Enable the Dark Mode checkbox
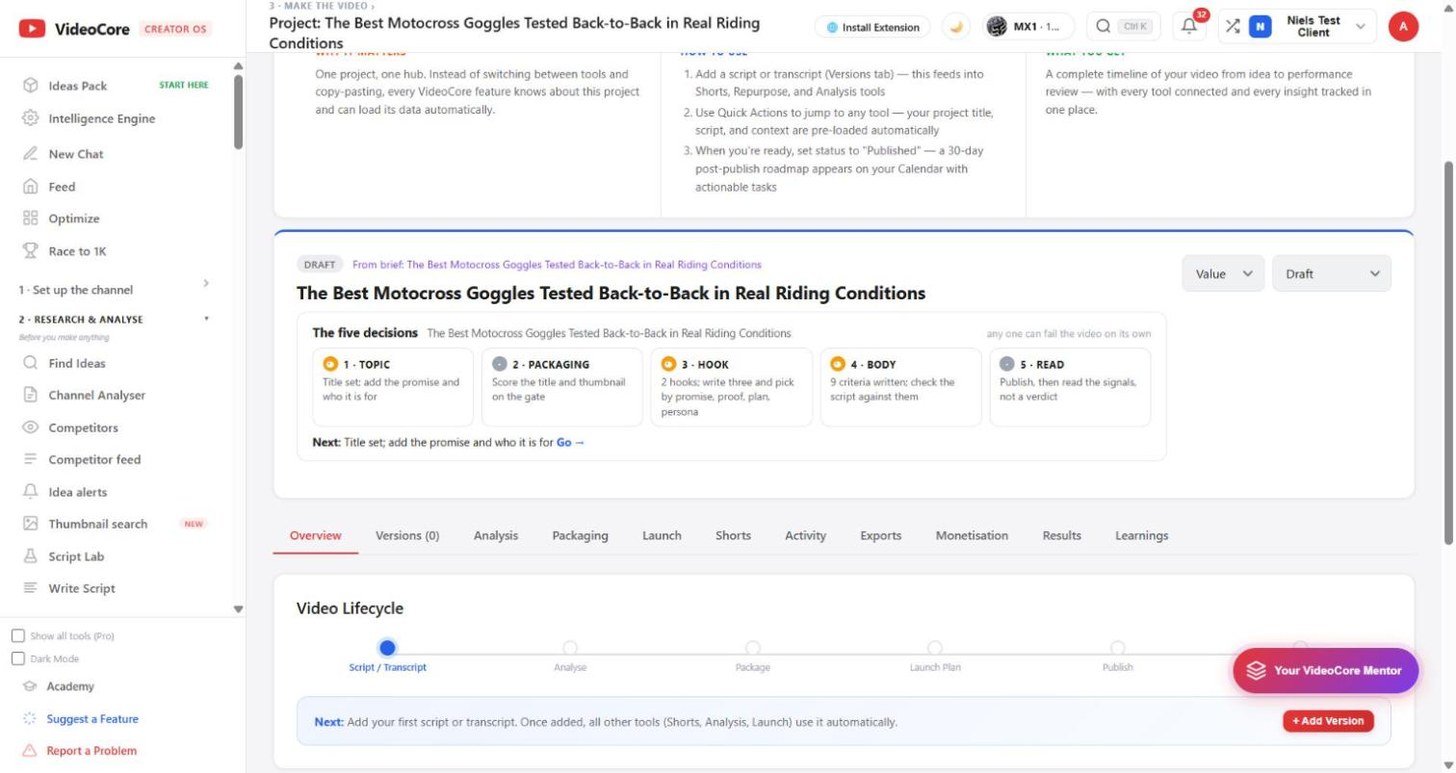This screenshot has width=1456, height=773. point(18,659)
